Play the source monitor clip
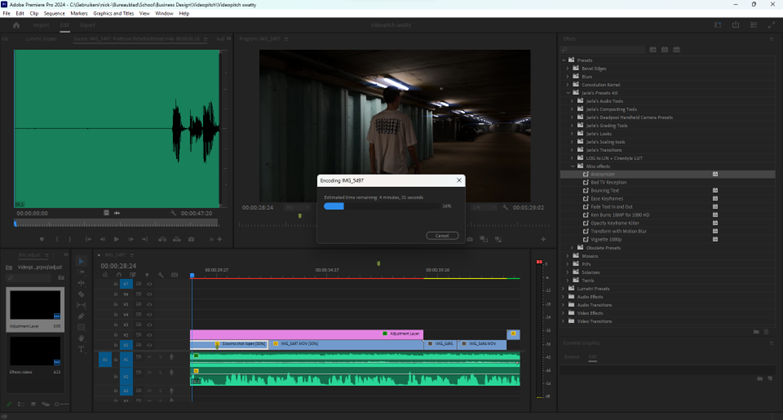The image size is (783, 420). (x=116, y=239)
